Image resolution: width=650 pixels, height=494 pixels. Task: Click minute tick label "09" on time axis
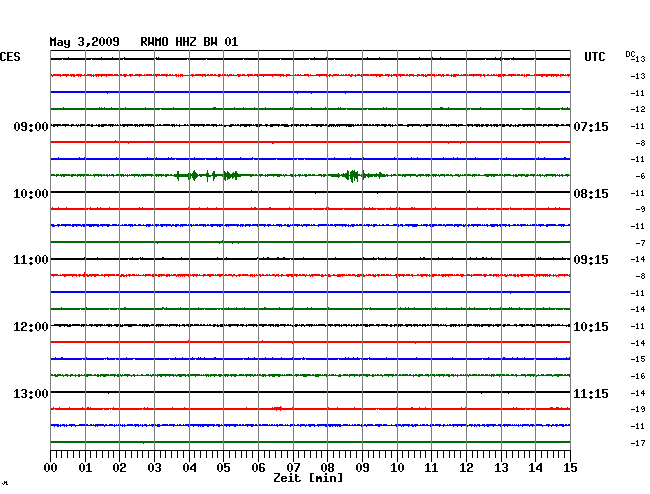point(362,468)
